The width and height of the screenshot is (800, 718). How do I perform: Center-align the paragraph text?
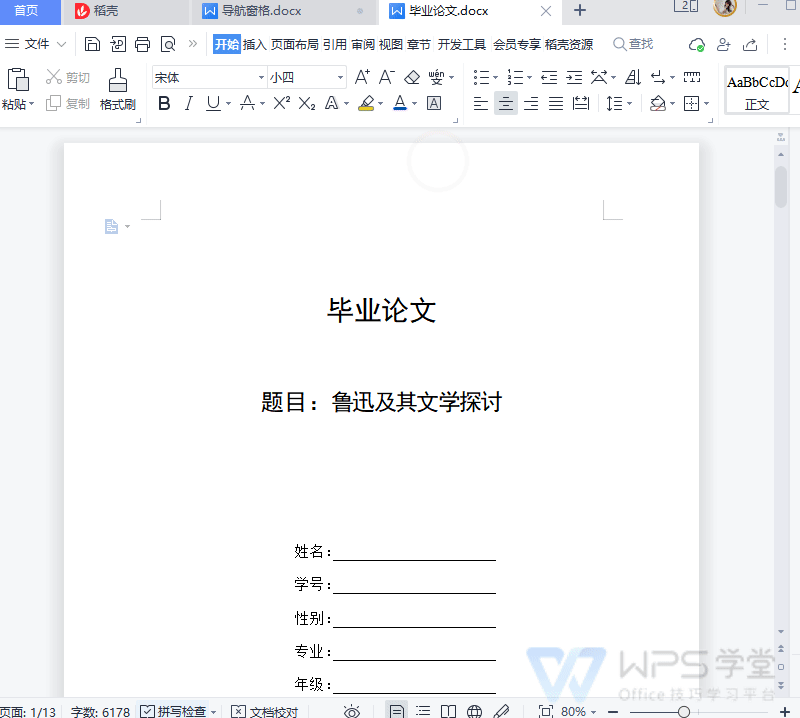tap(506, 104)
